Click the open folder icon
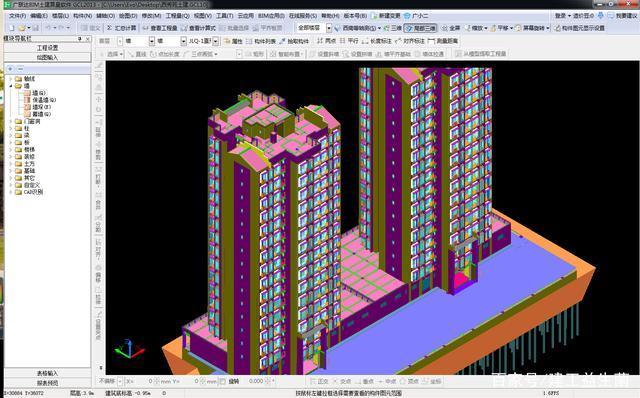Viewport: 640px width, 398px height. pyautogui.click(x=22, y=28)
